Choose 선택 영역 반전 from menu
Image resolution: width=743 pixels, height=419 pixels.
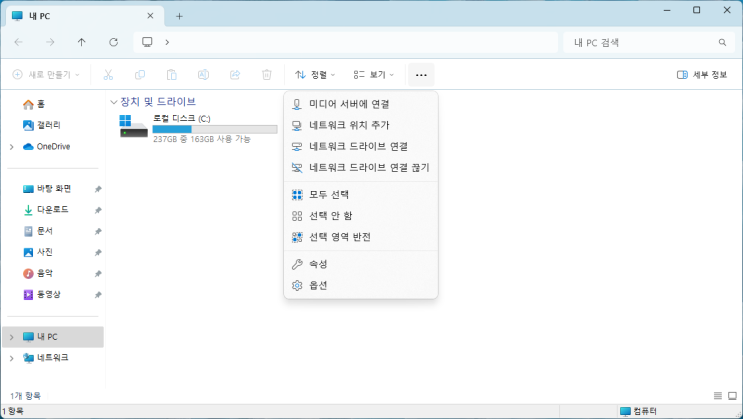361,237
